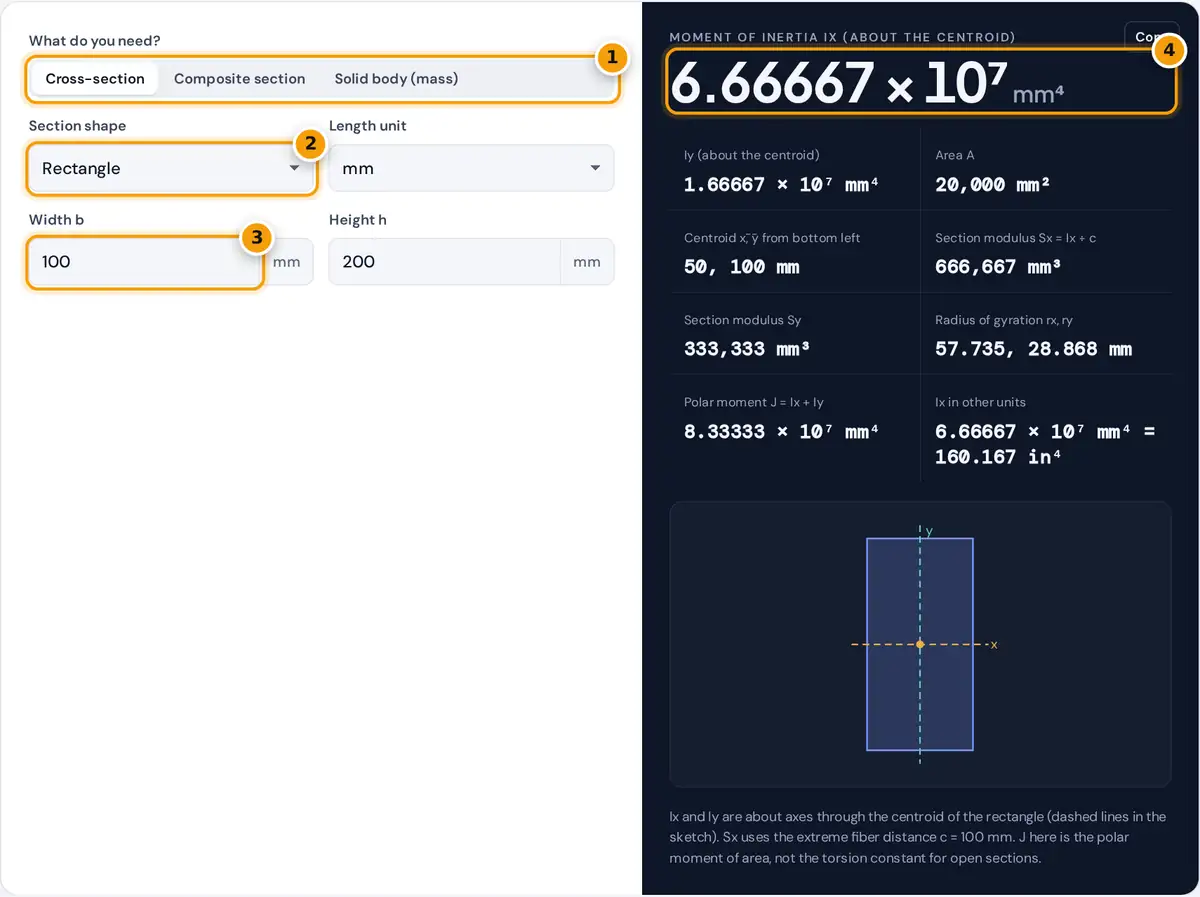Click the 'Iy (about the centroid)' label

click(x=751, y=155)
